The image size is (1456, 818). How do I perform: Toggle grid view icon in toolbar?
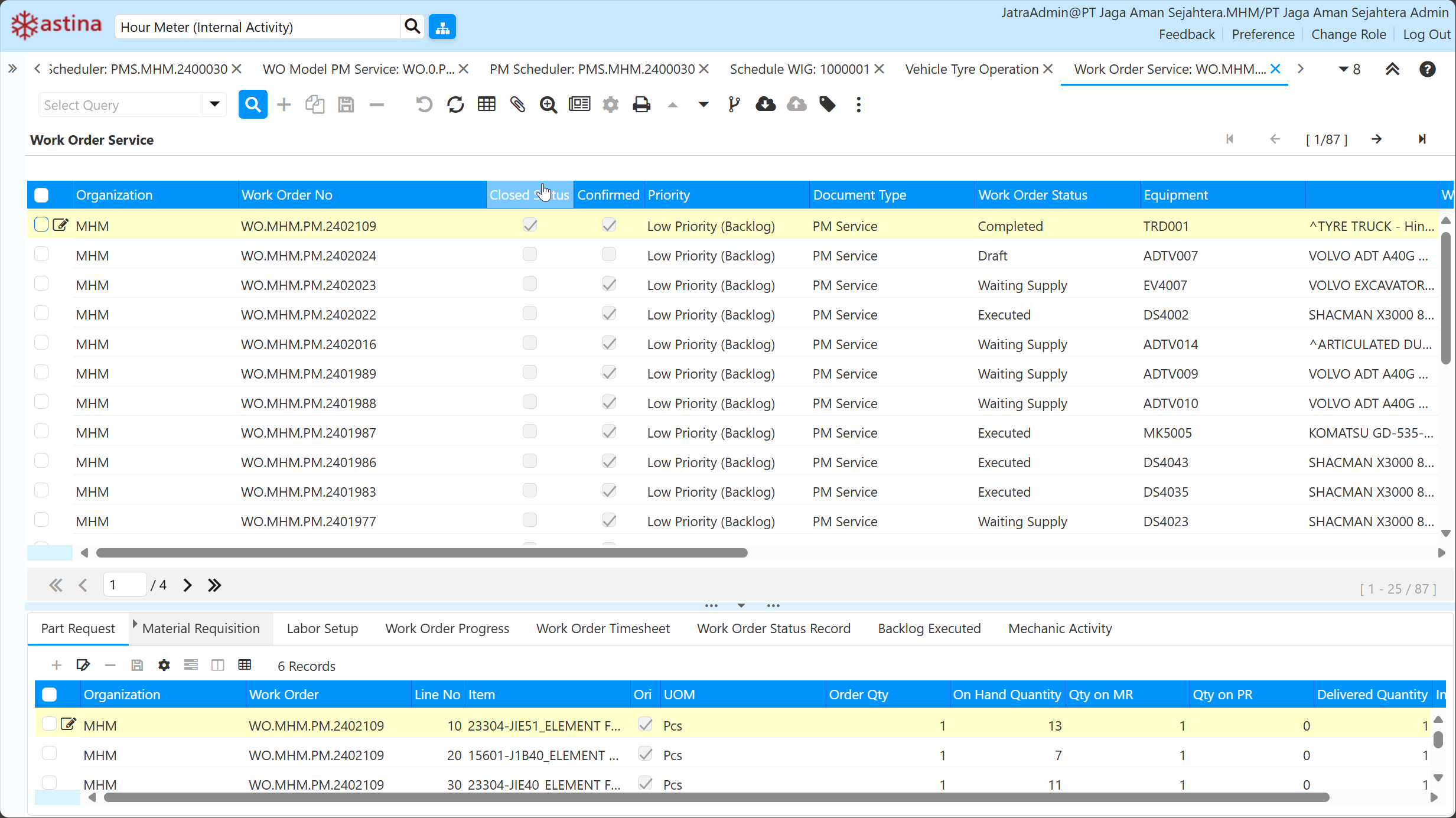(x=486, y=105)
